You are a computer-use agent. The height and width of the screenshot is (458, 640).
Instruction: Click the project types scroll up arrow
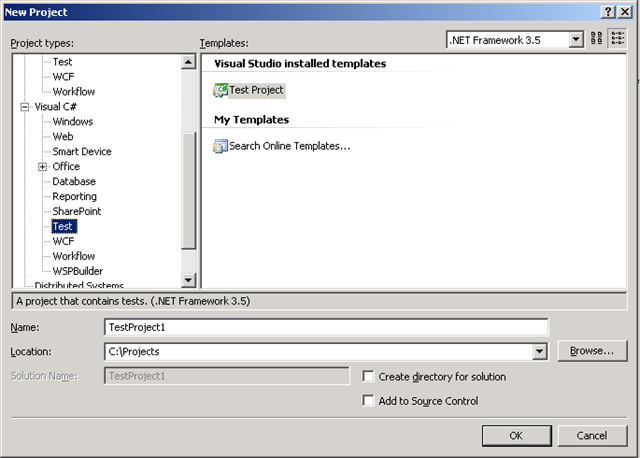tap(188, 62)
